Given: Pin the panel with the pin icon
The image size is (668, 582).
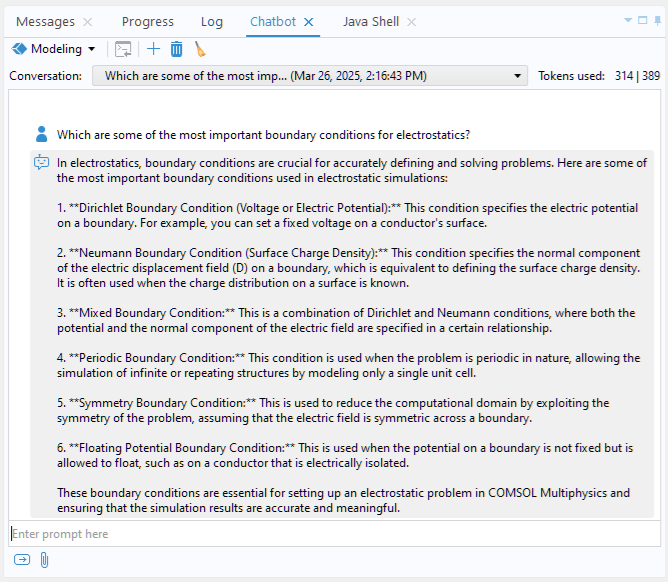Looking at the screenshot, I should [x=657, y=20].
